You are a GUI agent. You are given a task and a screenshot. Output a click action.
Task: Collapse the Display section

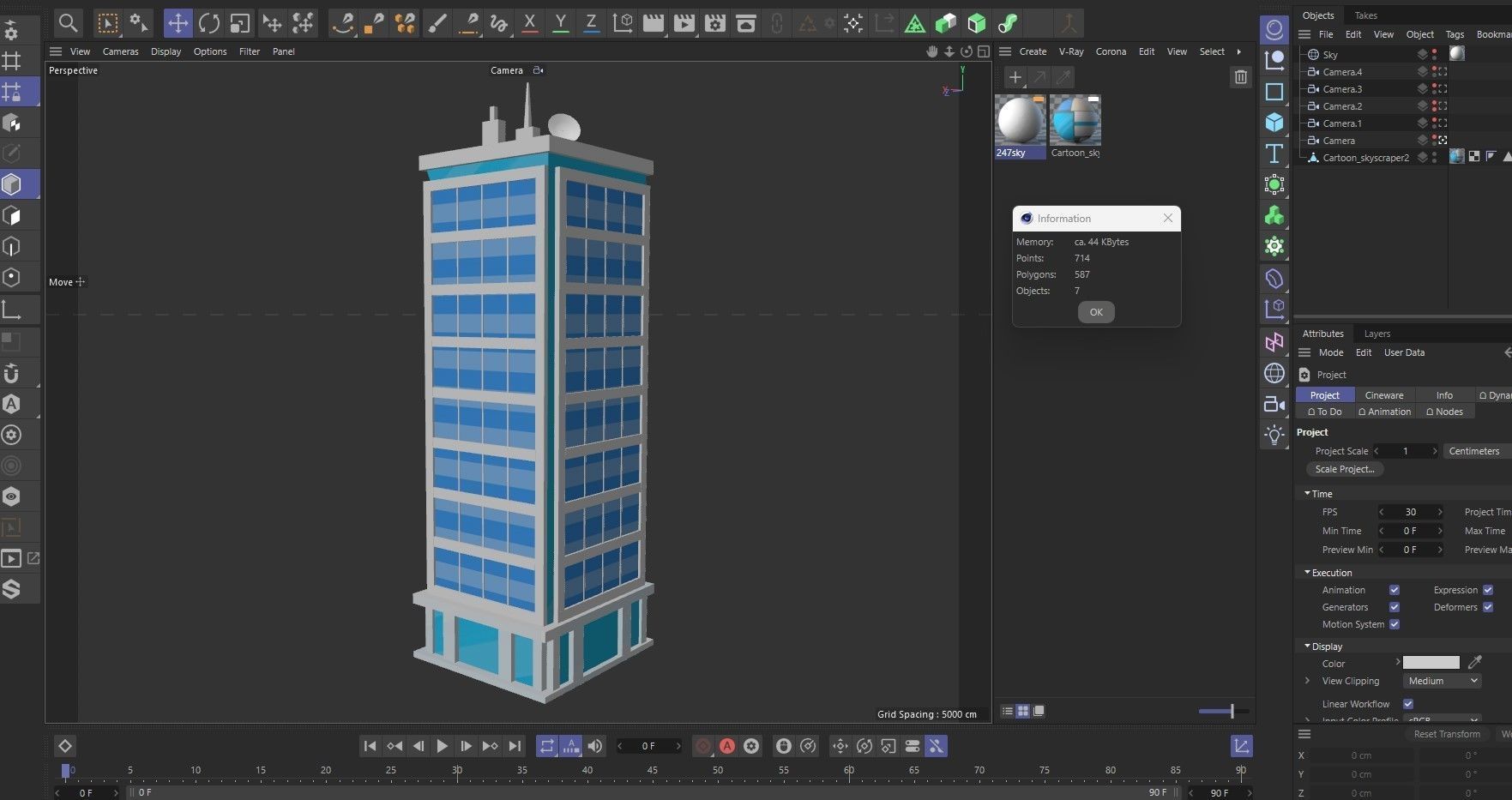coord(1307,647)
